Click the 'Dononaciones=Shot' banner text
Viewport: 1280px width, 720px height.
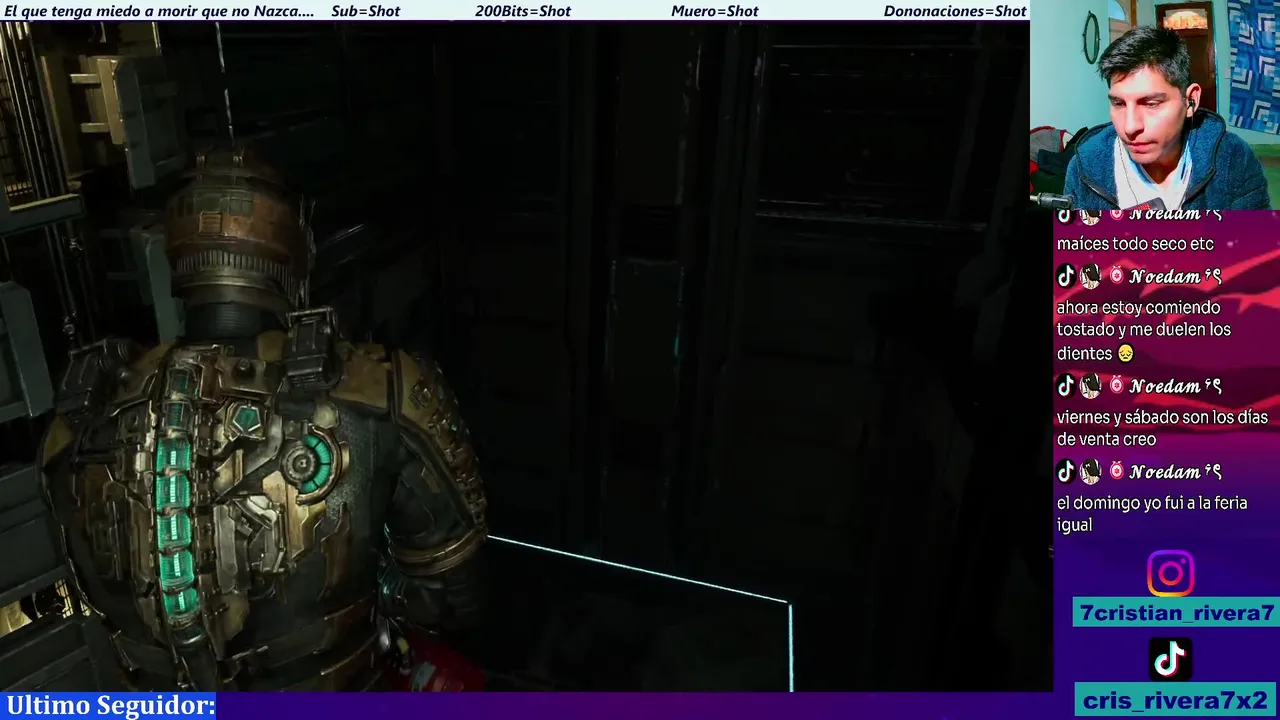pos(955,11)
